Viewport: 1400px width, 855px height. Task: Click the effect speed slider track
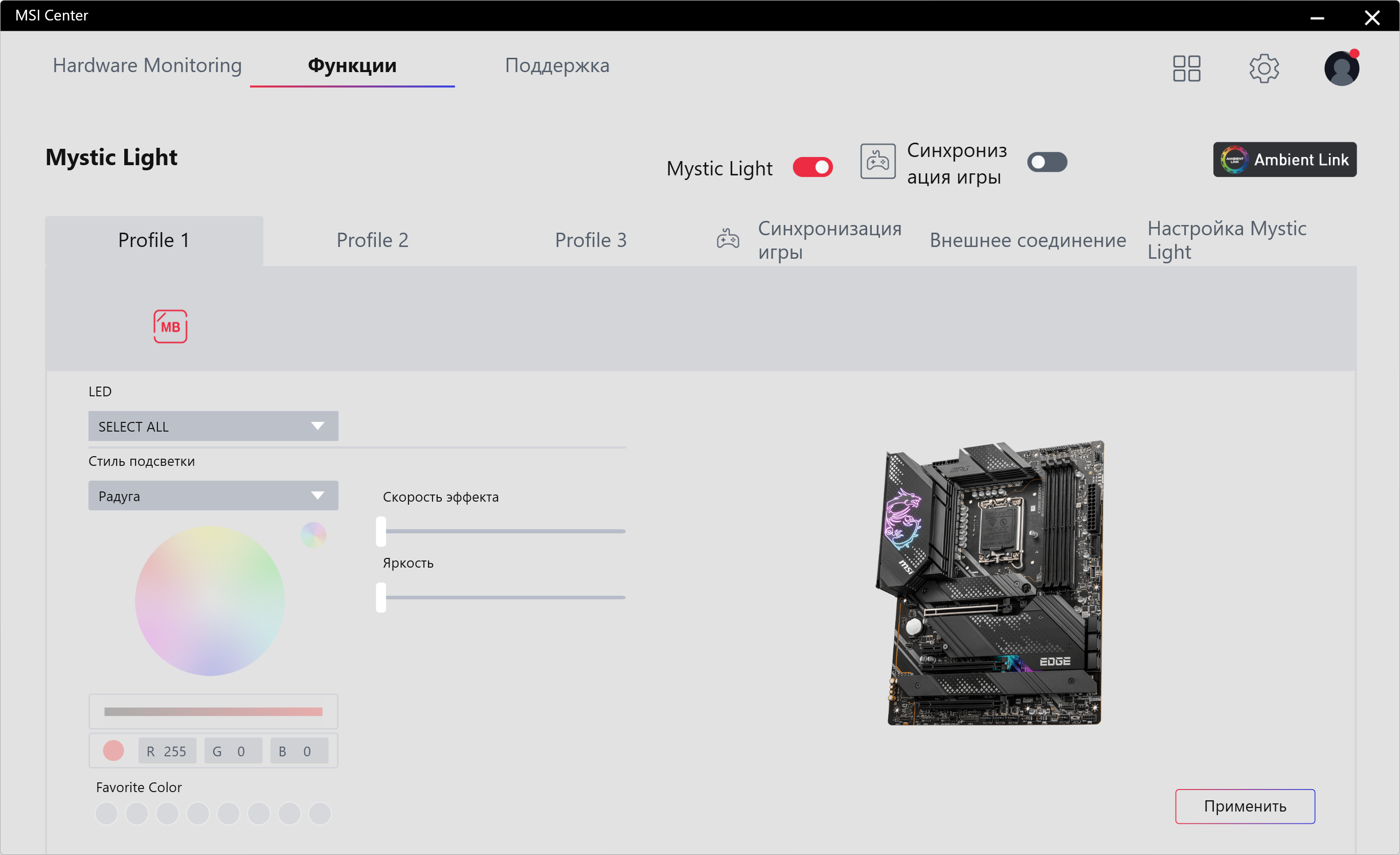click(x=505, y=531)
